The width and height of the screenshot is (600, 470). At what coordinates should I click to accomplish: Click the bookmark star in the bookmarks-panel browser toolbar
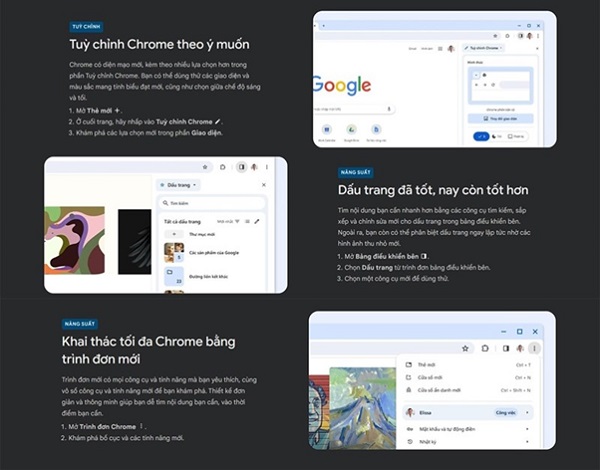coord(205,167)
